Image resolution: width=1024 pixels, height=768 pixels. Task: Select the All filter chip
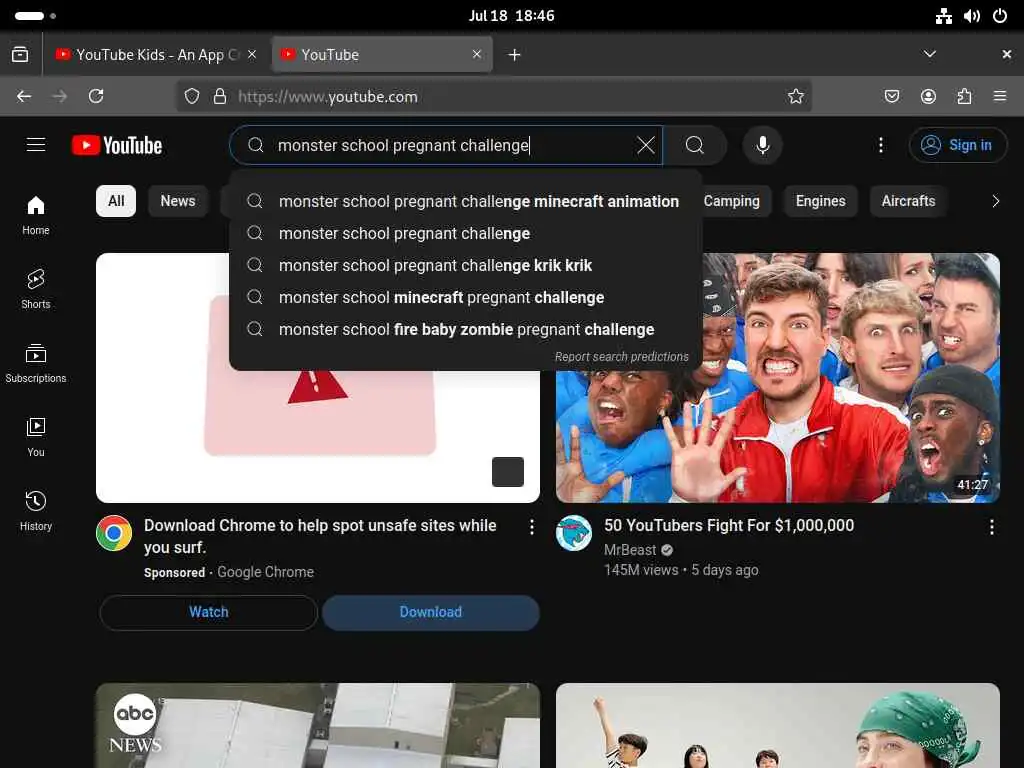[116, 201]
